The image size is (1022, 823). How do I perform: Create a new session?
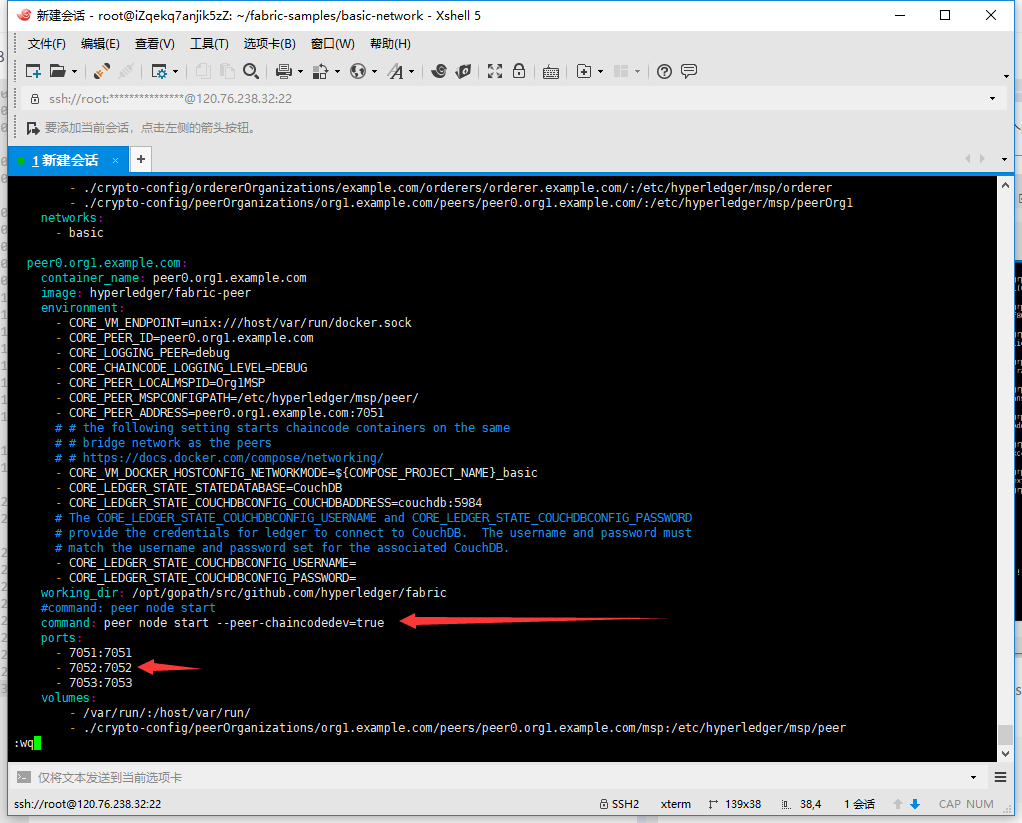point(33,71)
